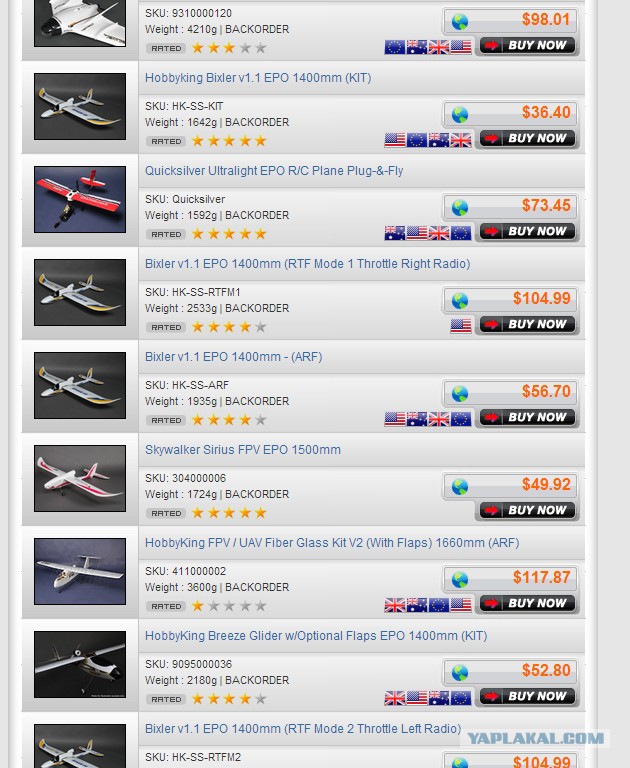Click the Skywalker Sirius product thumbnail
The width and height of the screenshot is (630, 768).
80,479
